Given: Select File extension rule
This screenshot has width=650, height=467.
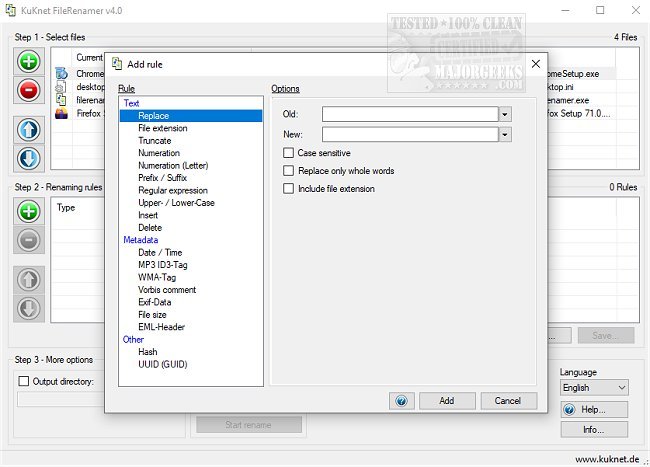Looking at the screenshot, I should (162, 128).
